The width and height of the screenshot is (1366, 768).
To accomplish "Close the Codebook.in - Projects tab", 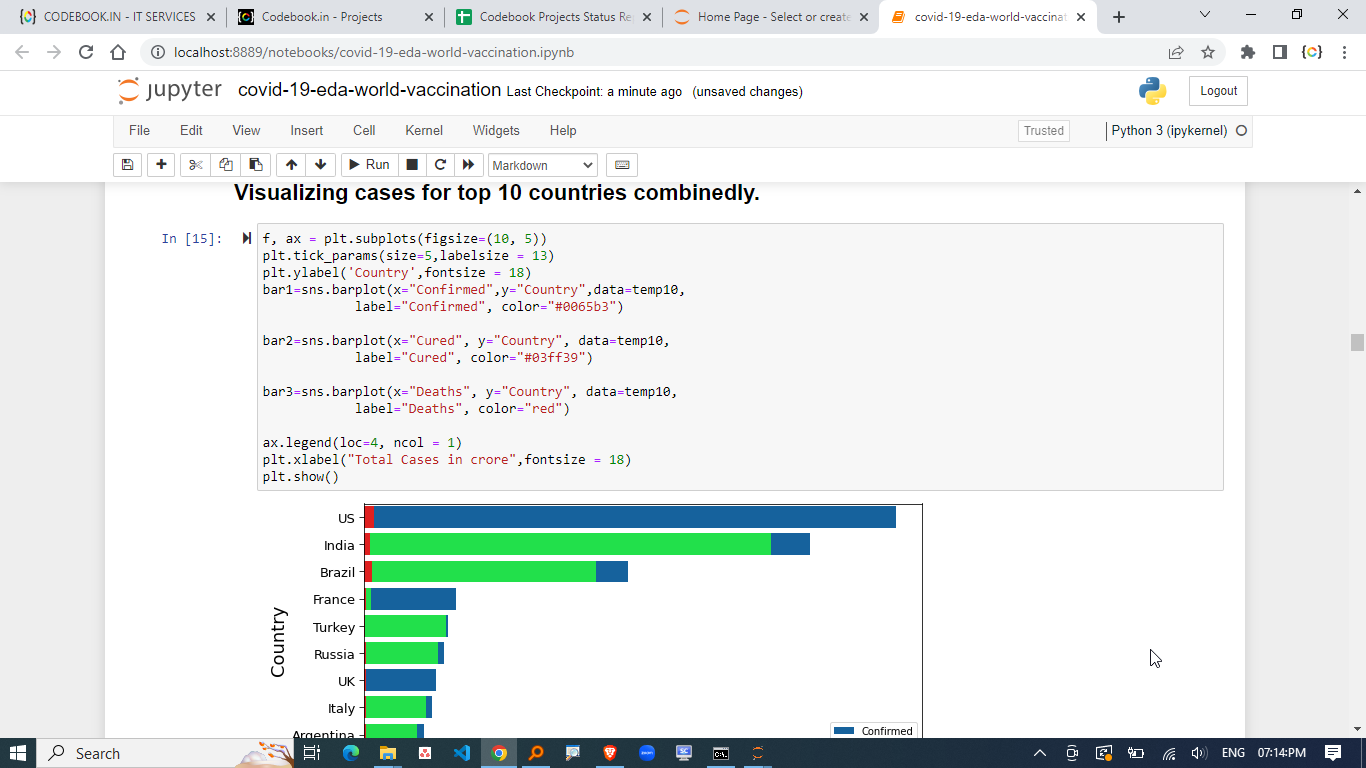I will click(429, 17).
